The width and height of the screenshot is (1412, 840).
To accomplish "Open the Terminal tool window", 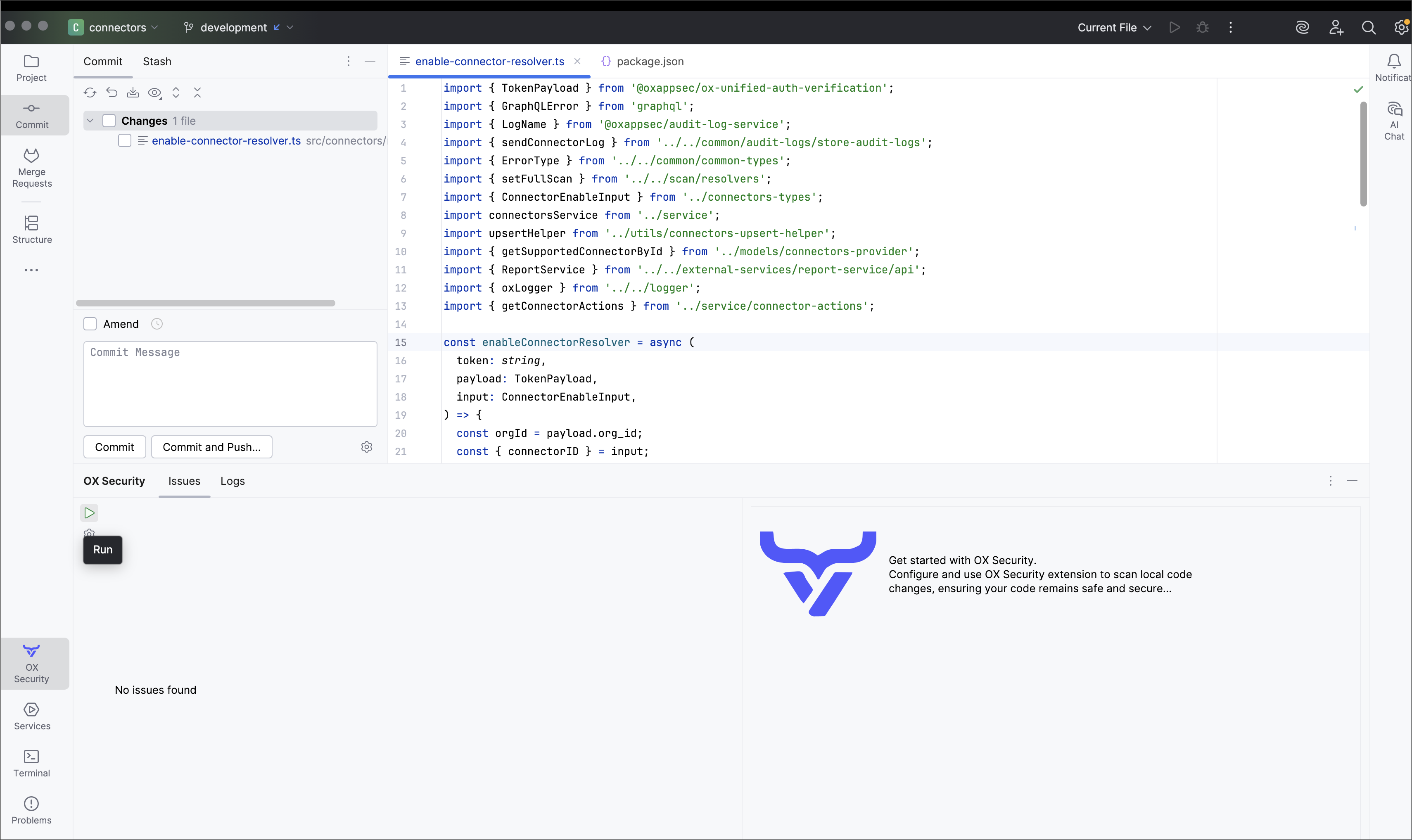I will point(32,763).
